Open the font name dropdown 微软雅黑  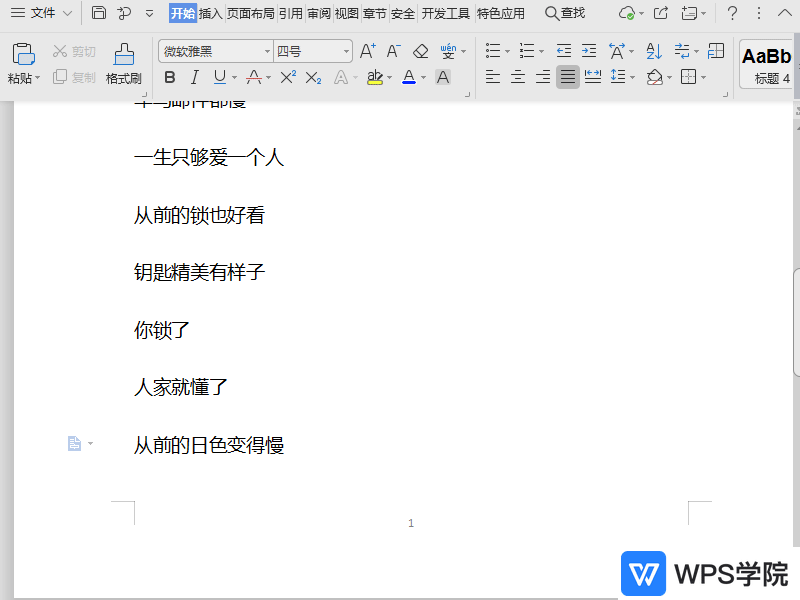pyautogui.click(x=267, y=52)
